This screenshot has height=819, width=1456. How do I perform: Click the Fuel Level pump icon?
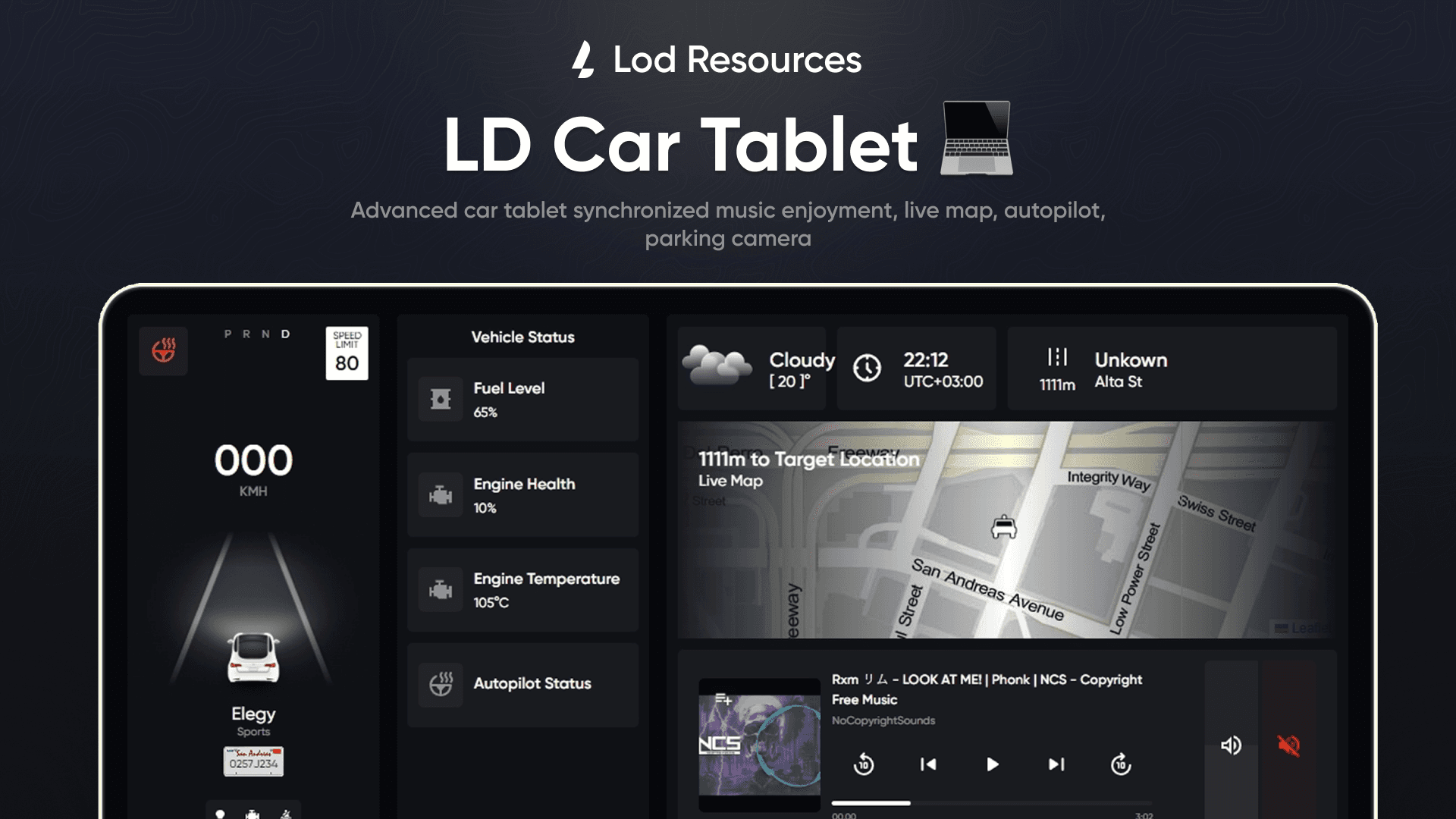pyautogui.click(x=441, y=399)
